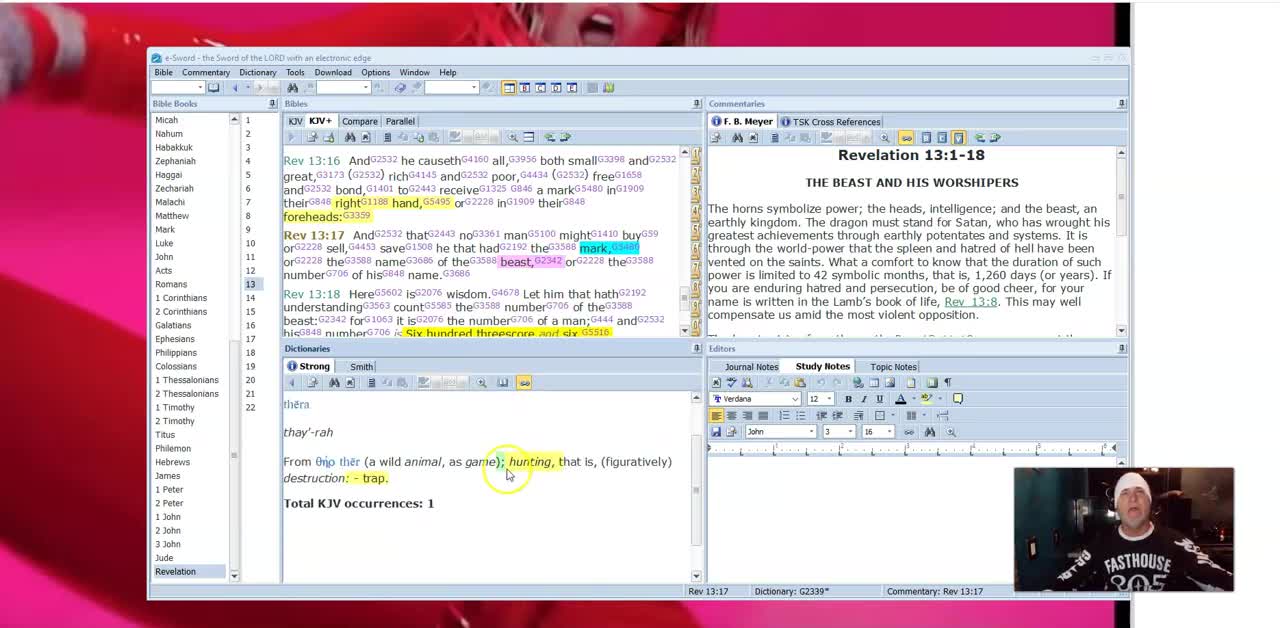The height and width of the screenshot is (628, 1280).
Task: Open the font color dropdown arrow
Action: (x=914, y=399)
